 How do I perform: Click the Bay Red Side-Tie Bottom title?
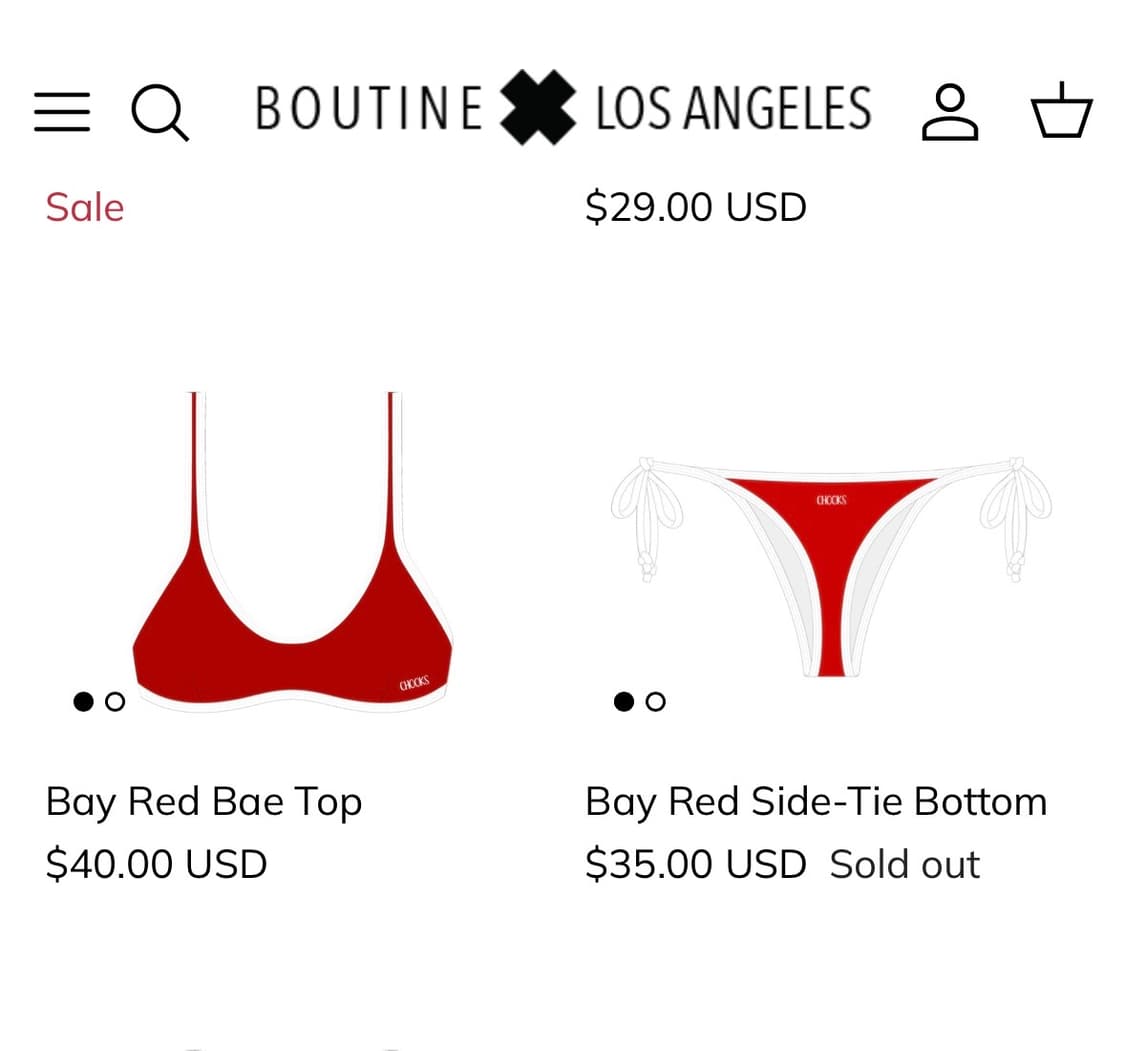816,802
